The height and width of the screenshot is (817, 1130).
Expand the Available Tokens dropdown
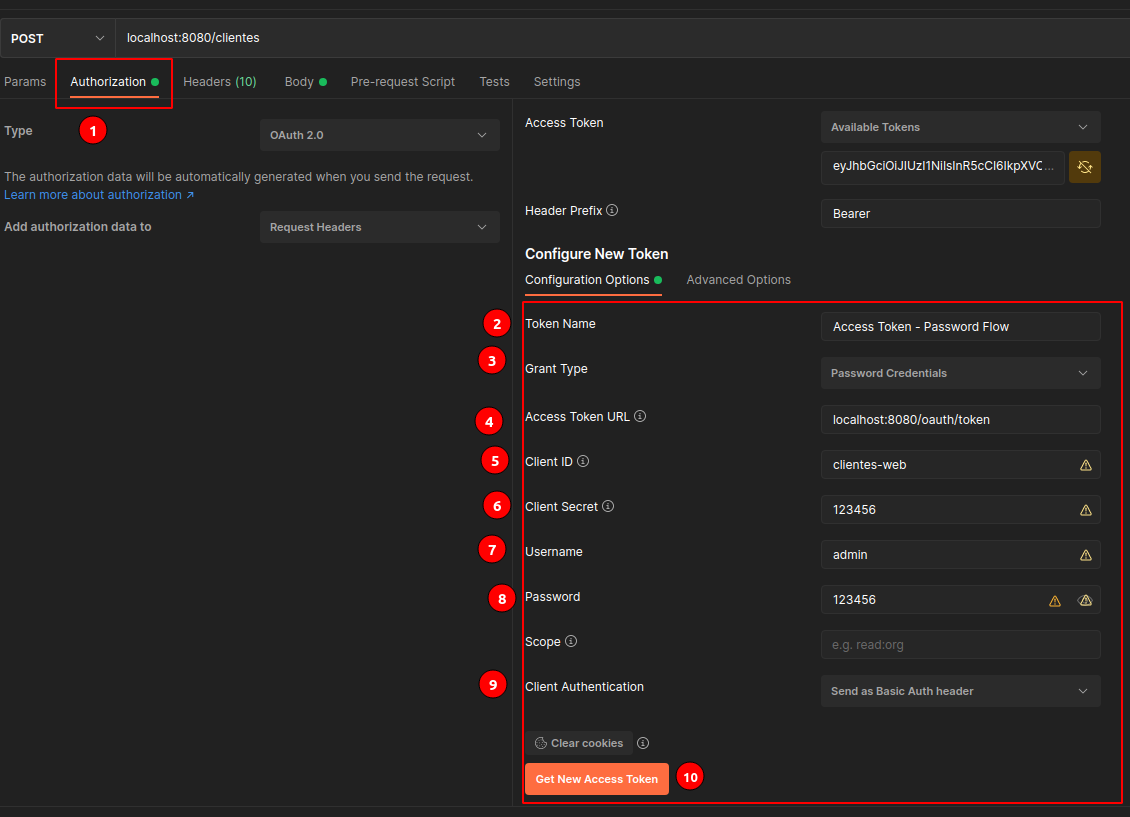tap(959, 127)
